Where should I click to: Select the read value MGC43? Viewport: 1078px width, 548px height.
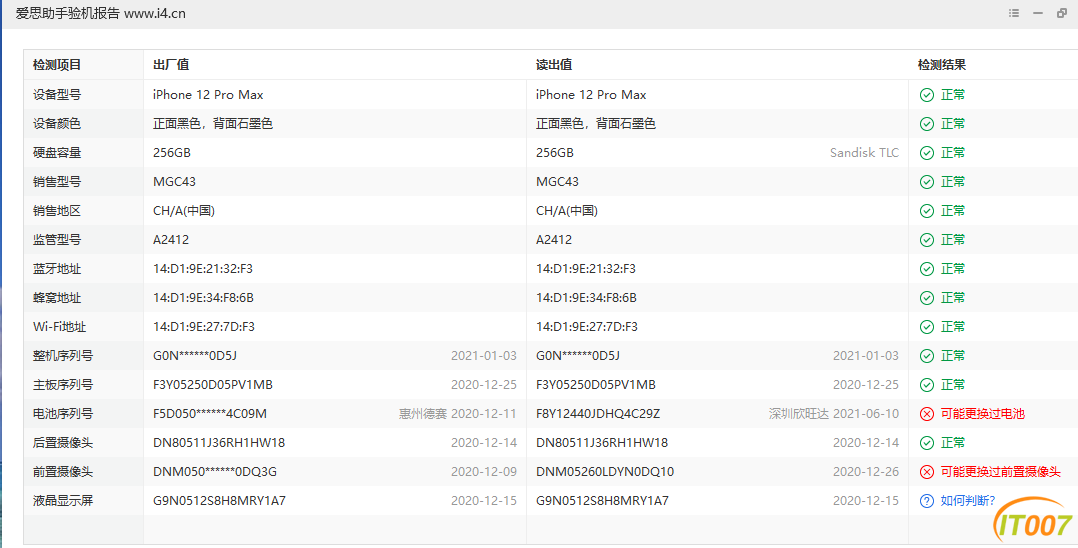558,182
